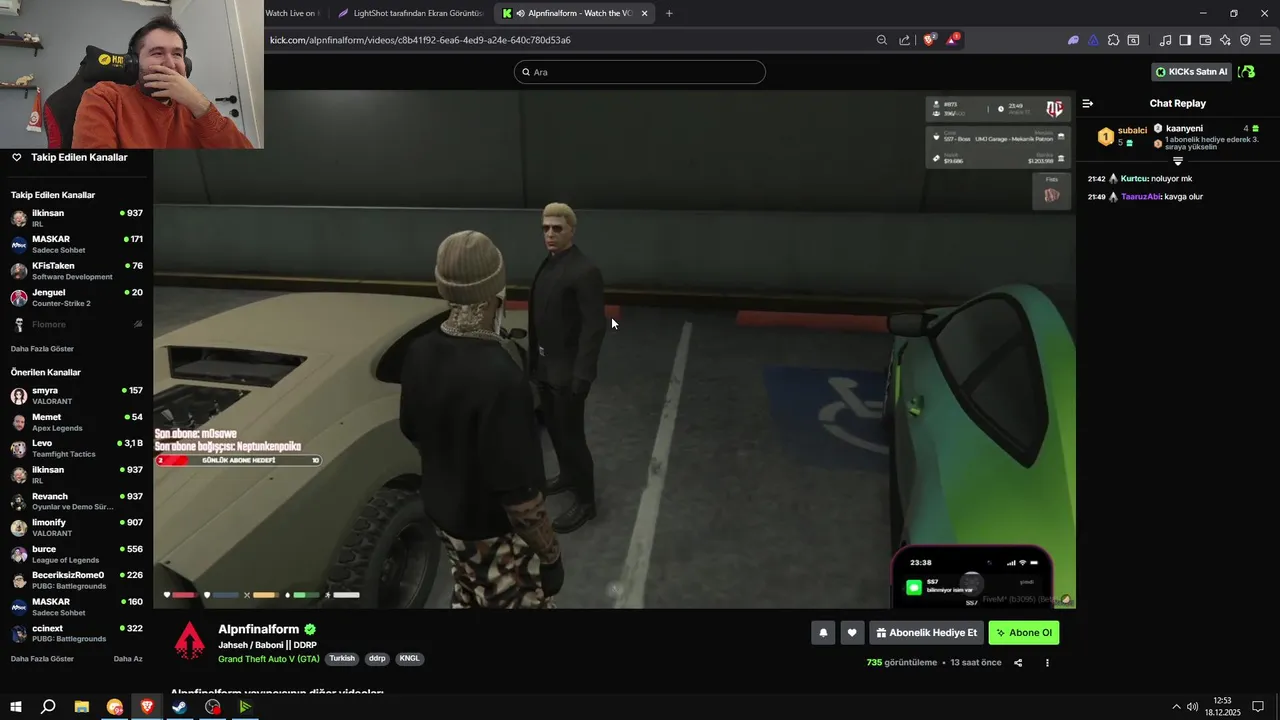The height and width of the screenshot is (720, 1280).
Task: Click the green Kick avatar icon top right
Action: (1246, 72)
